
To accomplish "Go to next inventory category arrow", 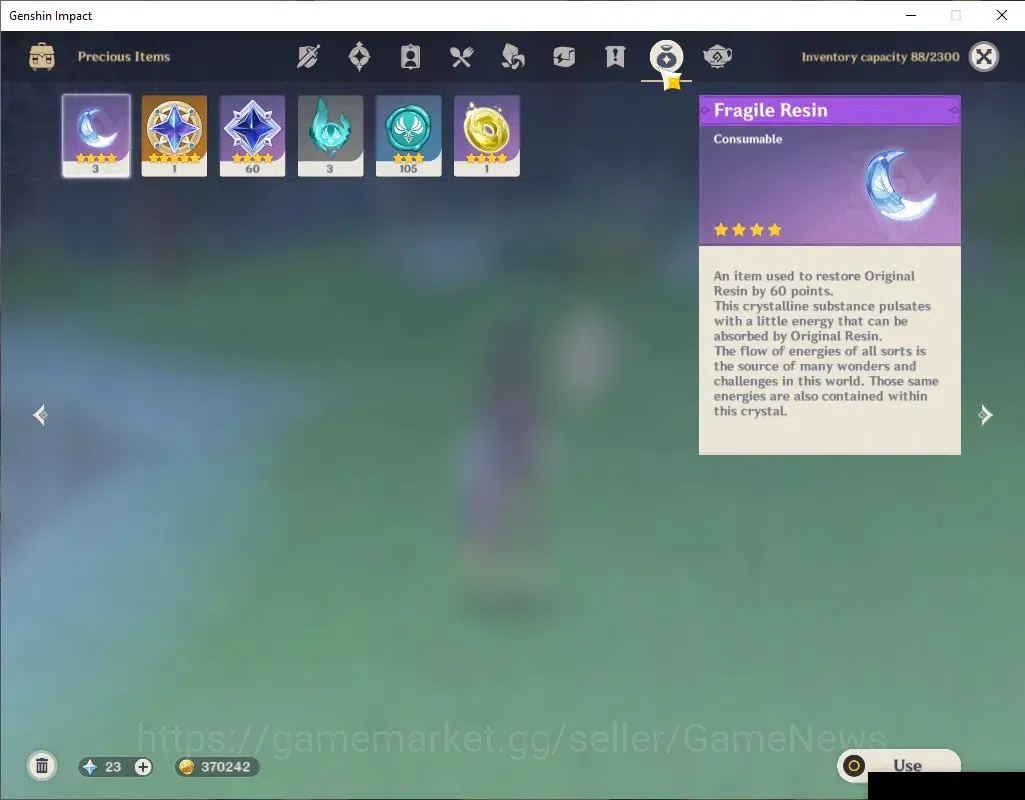I will [985, 415].
